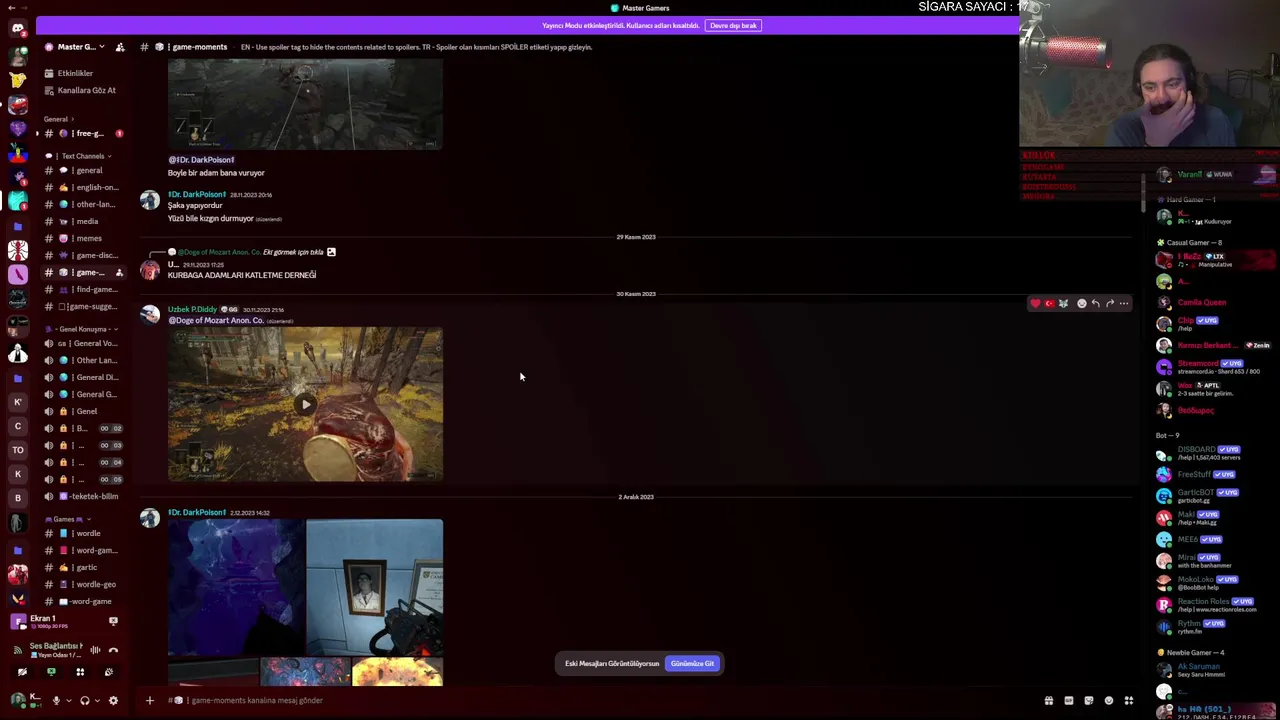Open soundboard icon in voice panel
Image resolution: width=1280 pixels, height=720 pixels.
coord(109,672)
